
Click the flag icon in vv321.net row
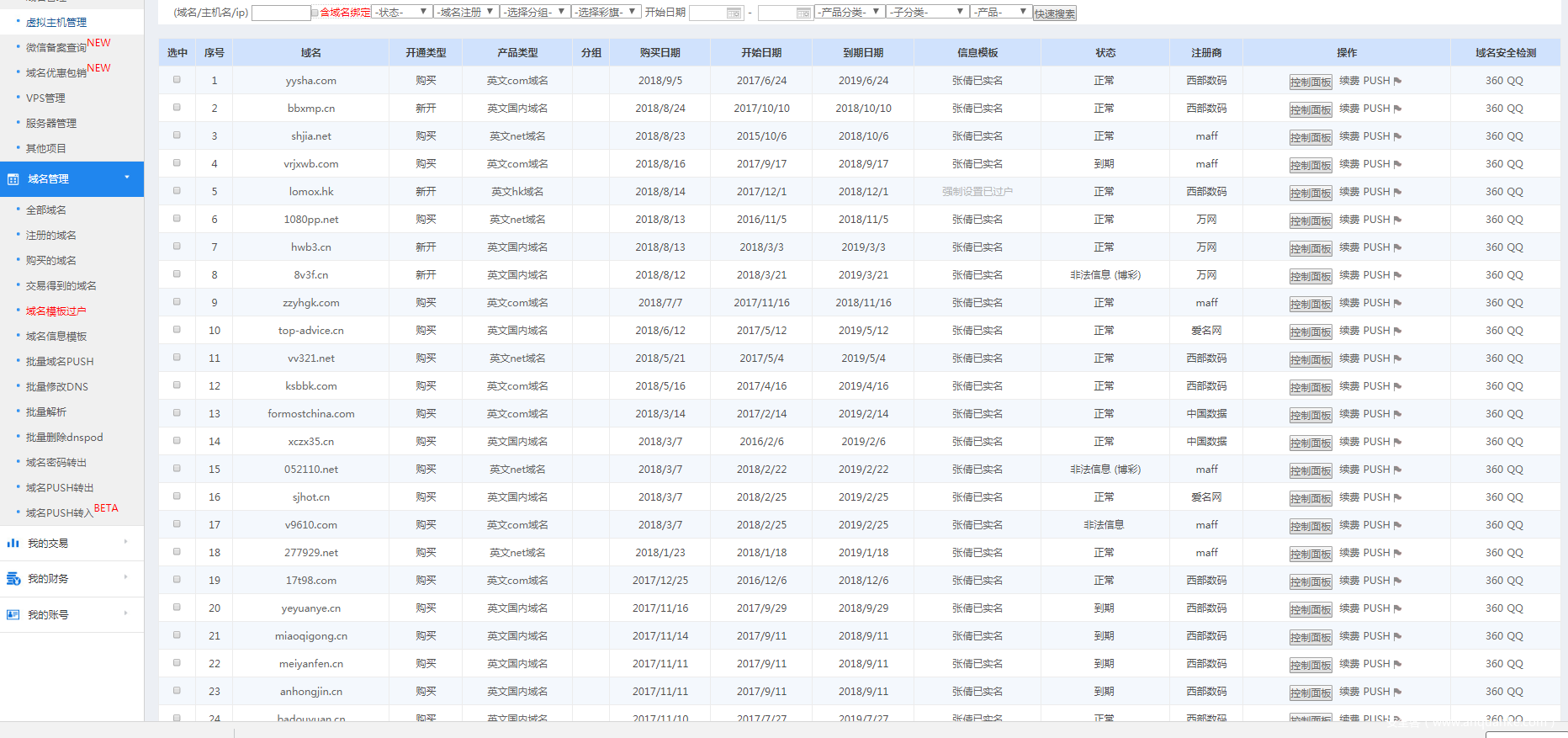pos(1397,359)
